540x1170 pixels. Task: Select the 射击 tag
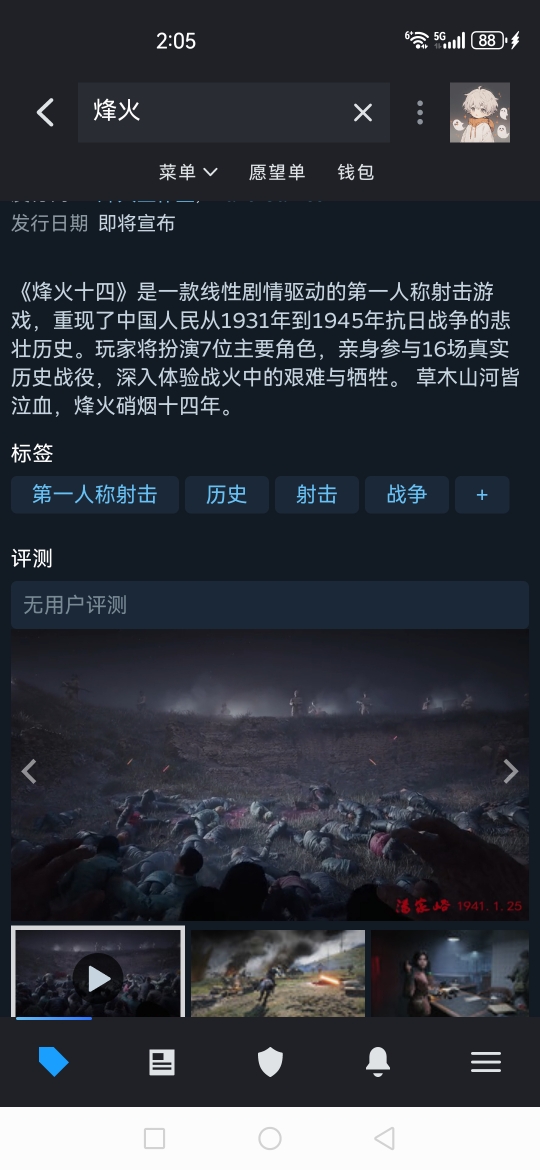tap(317, 495)
